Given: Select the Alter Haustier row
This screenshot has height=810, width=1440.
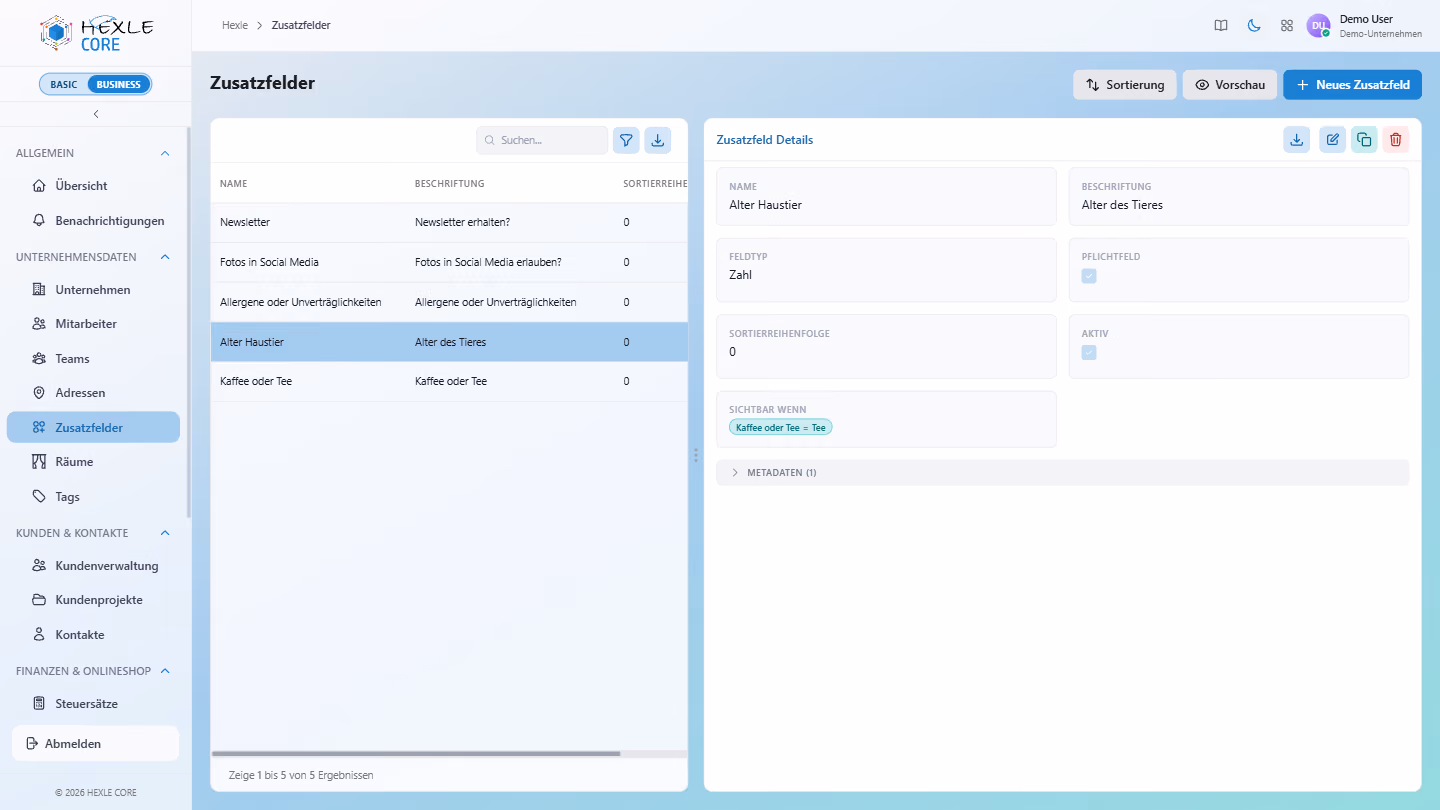Looking at the screenshot, I should click(449, 342).
